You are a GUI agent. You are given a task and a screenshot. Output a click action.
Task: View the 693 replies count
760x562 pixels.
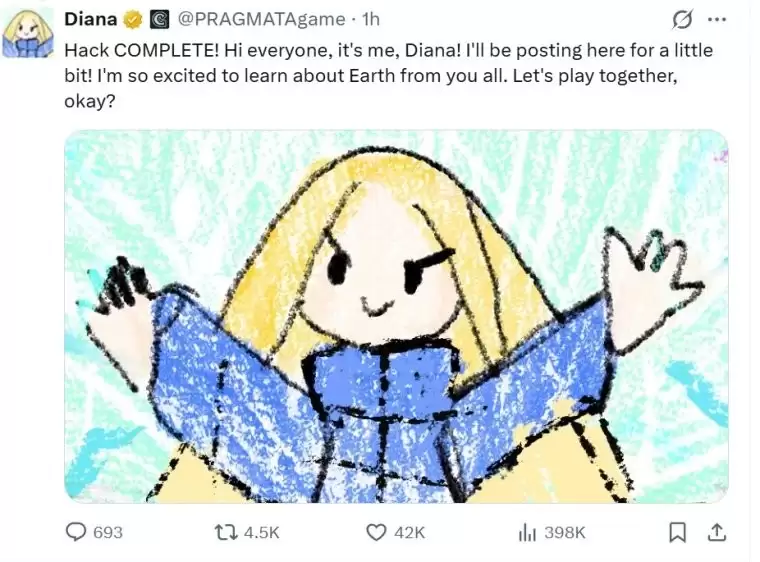coord(108,532)
